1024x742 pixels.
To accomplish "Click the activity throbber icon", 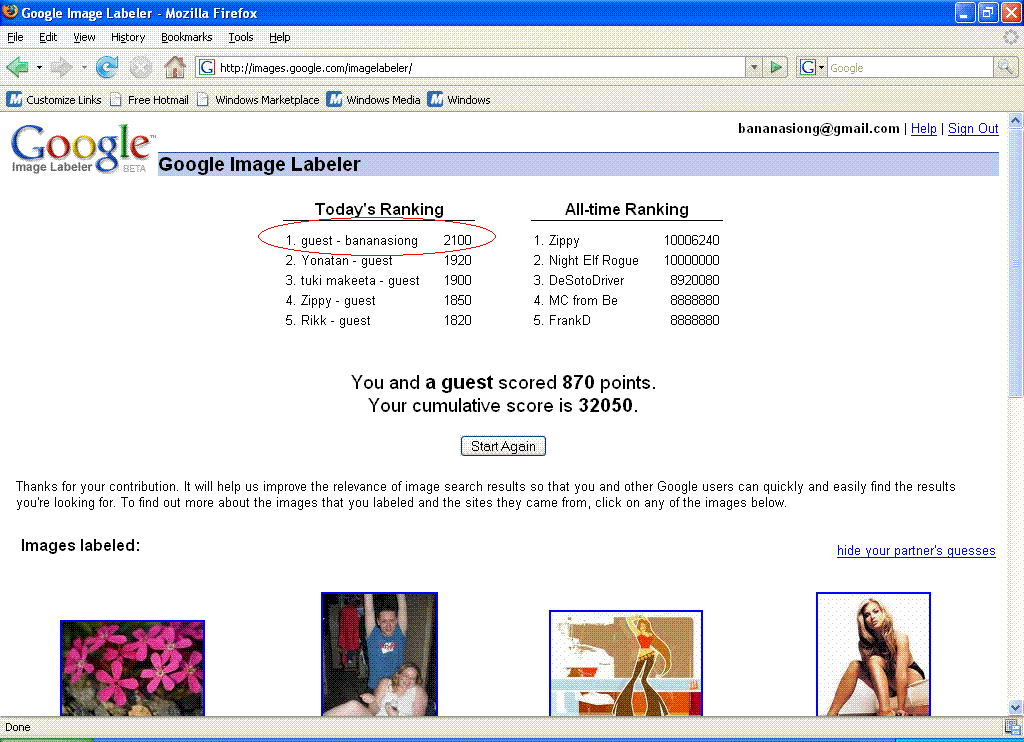I will [1010, 37].
